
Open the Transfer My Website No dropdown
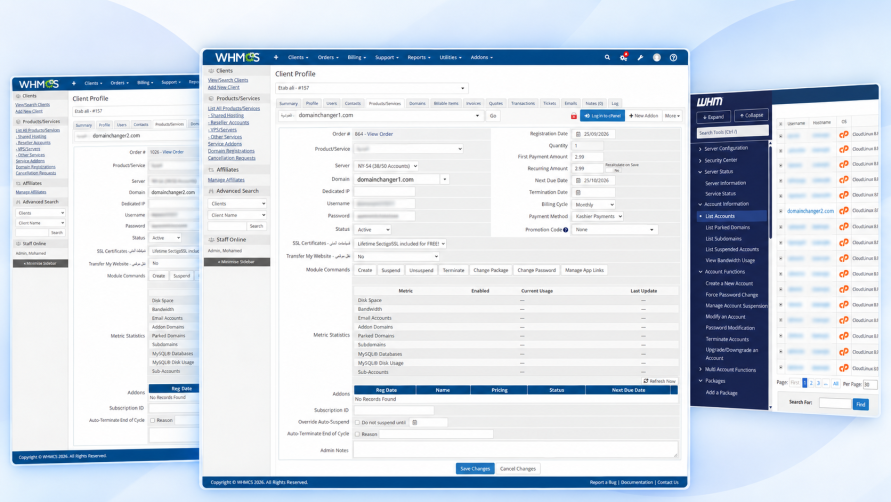point(397,256)
